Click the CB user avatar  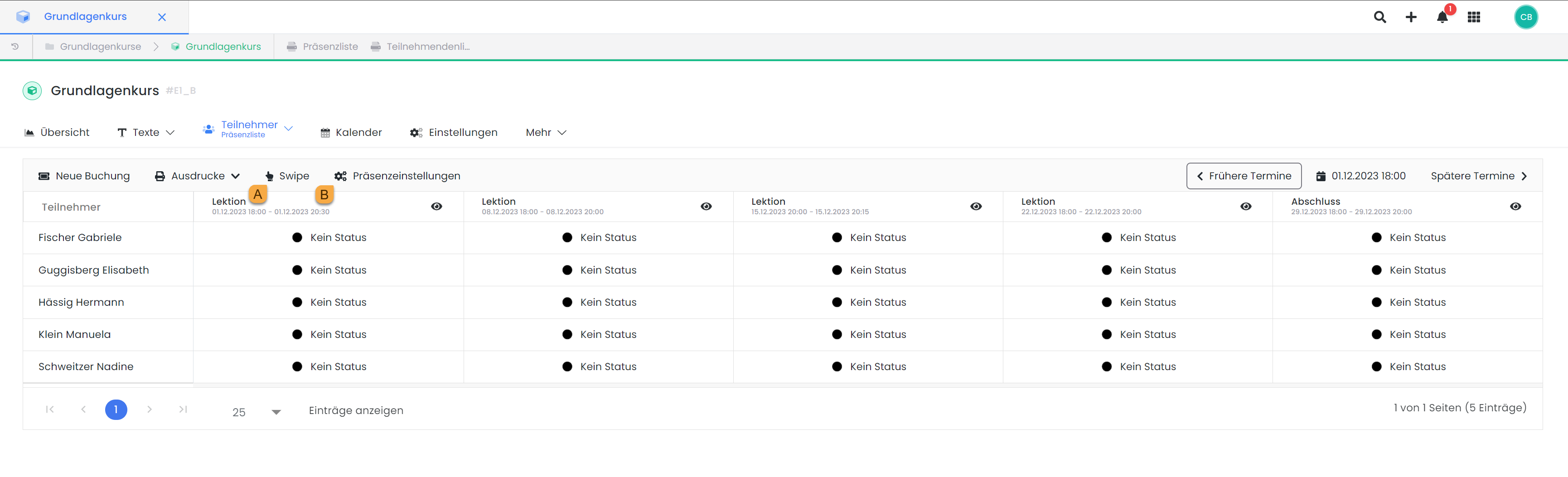point(1525,17)
